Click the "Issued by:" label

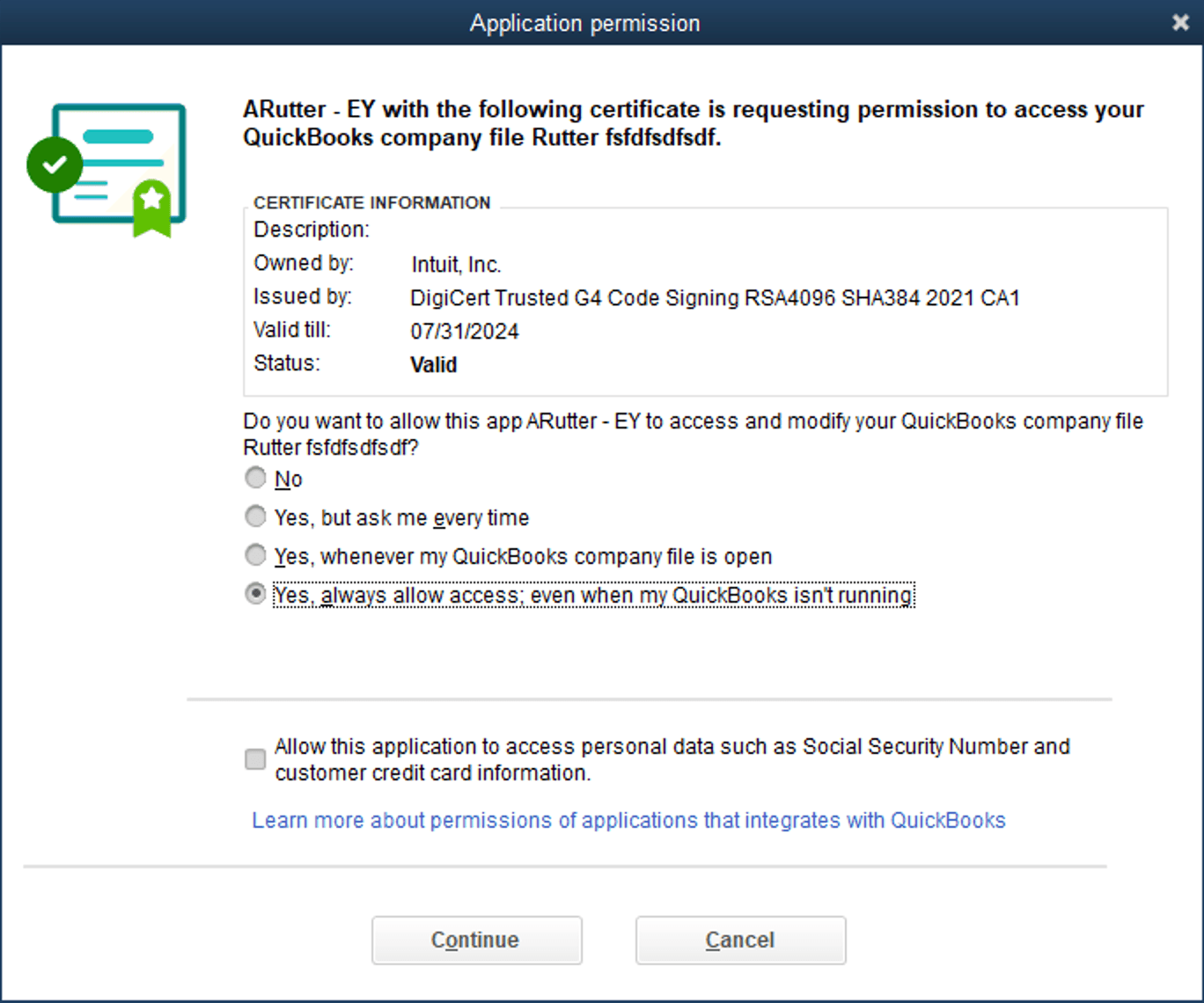(x=303, y=297)
